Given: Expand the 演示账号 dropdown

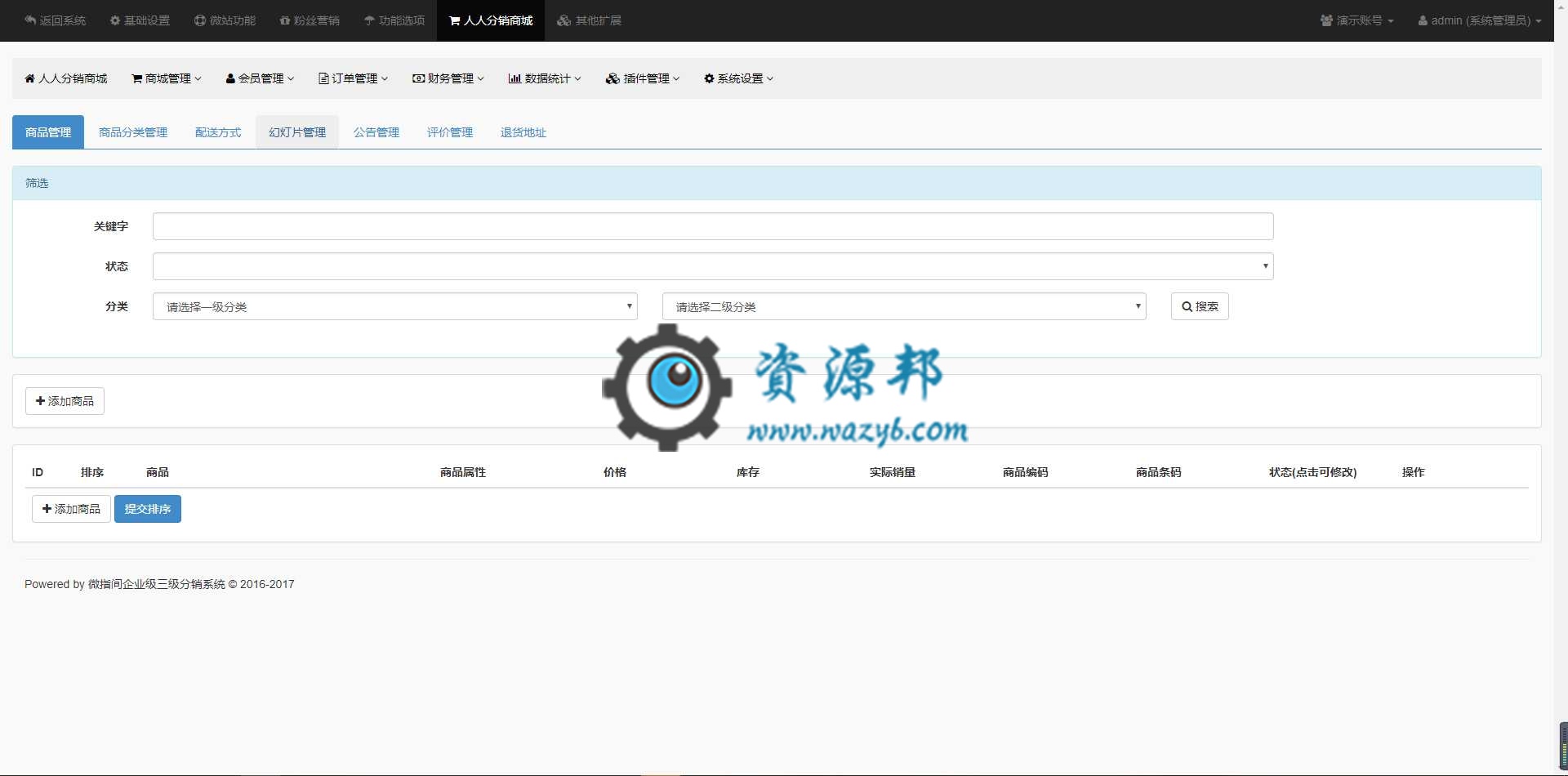Looking at the screenshot, I should [x=1356, y=20].
